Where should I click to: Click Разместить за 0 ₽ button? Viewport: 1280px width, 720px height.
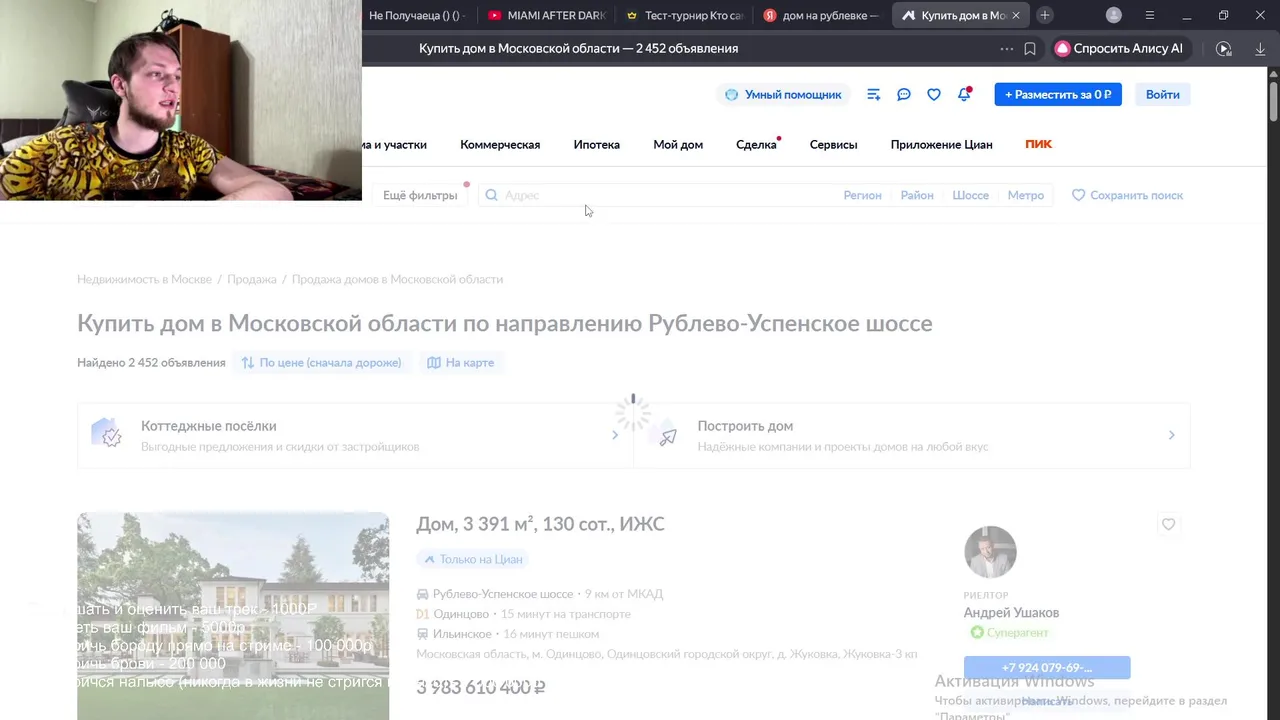coord(1058,94)
